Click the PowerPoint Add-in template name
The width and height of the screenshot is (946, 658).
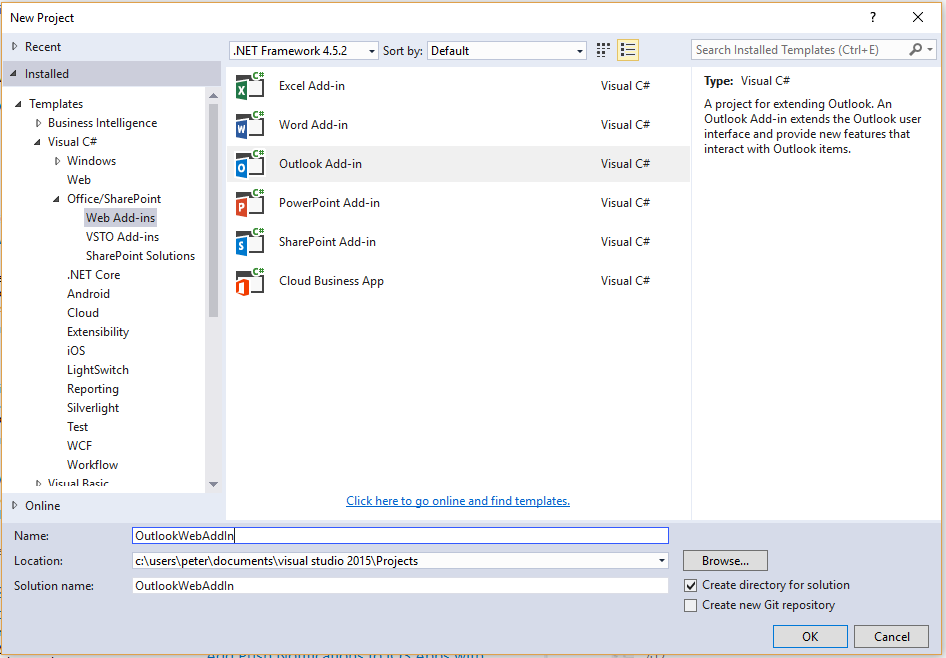(x=329, y=203)
